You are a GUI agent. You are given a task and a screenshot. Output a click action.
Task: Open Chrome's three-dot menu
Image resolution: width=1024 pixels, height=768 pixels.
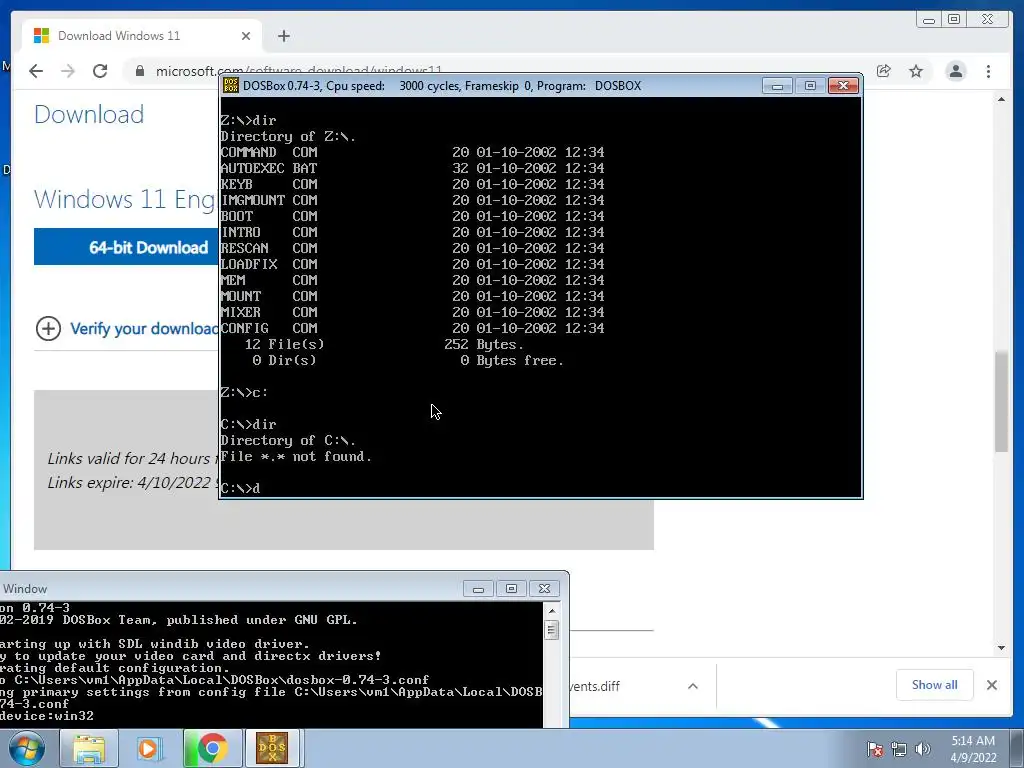click(x=988, y=71)
